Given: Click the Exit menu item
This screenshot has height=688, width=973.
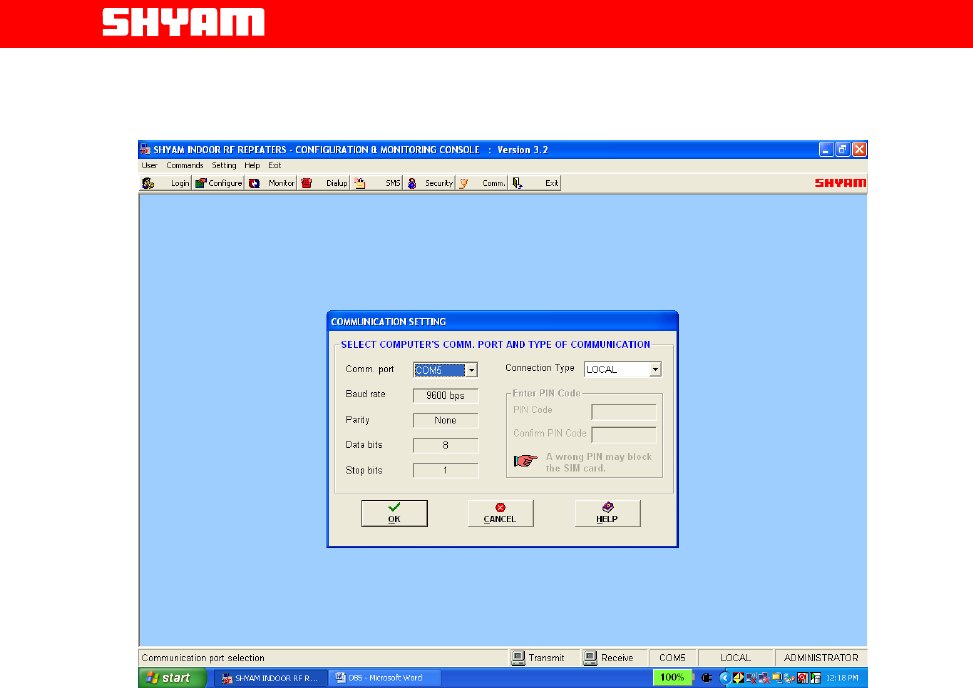Looking at the screenshot, I should pos(274,166).
